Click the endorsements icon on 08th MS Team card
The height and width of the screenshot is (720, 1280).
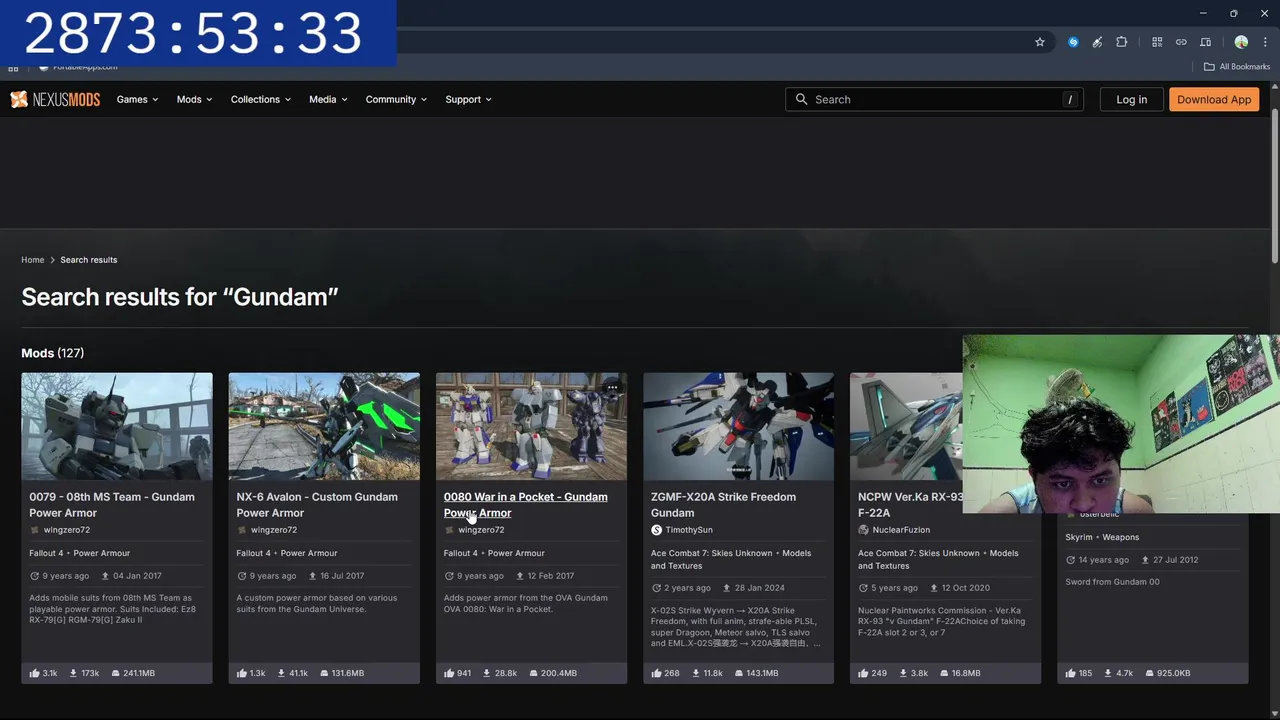35,673
